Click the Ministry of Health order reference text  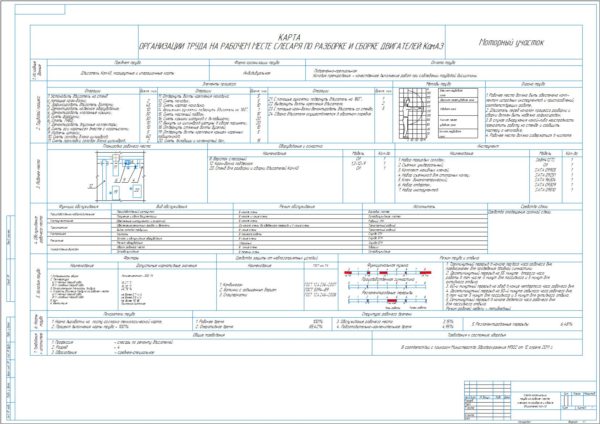point(477,347)
